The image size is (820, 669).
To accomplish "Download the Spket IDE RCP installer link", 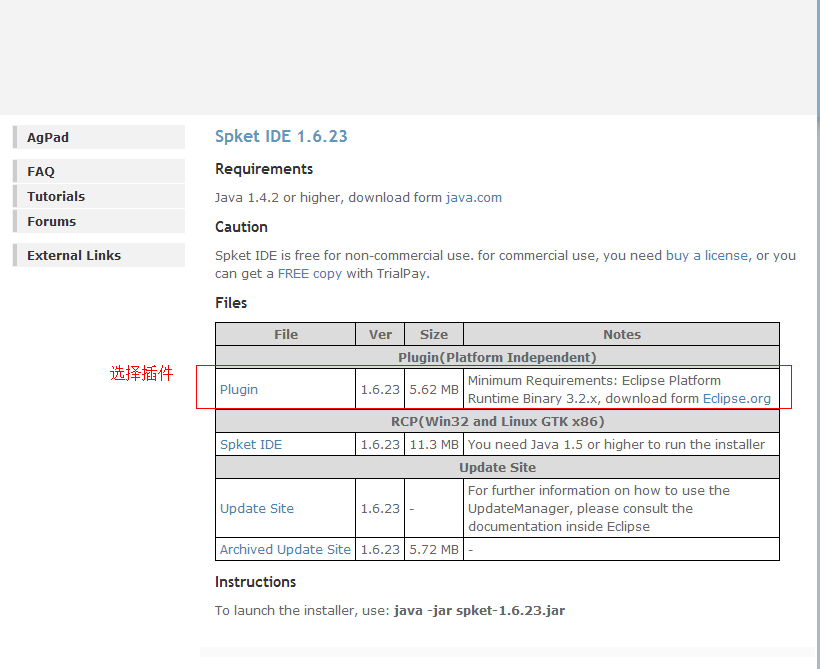I will point(251,445).
